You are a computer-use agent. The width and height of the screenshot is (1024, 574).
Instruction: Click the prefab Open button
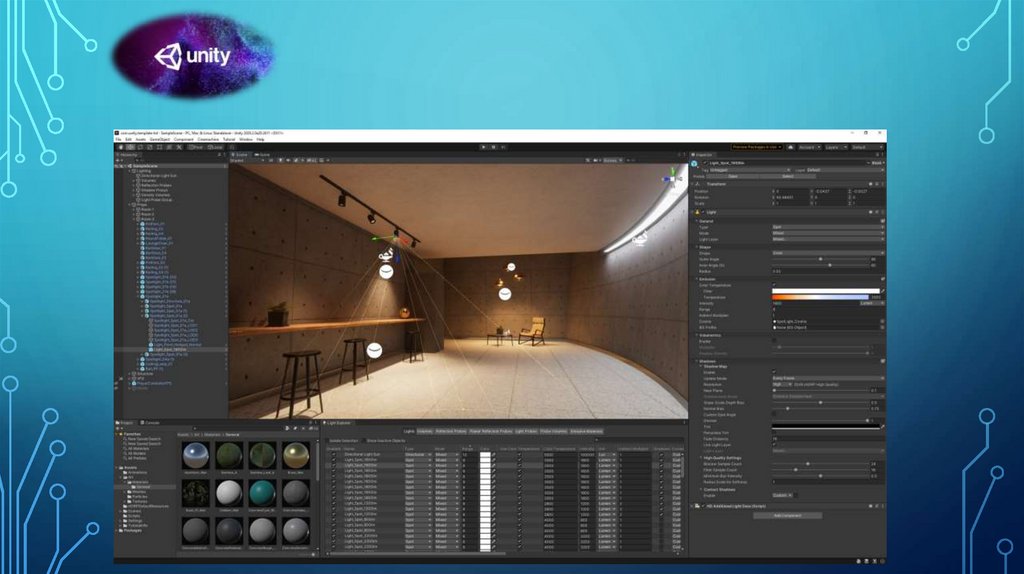pyautogui.click(x=733, y=176)
